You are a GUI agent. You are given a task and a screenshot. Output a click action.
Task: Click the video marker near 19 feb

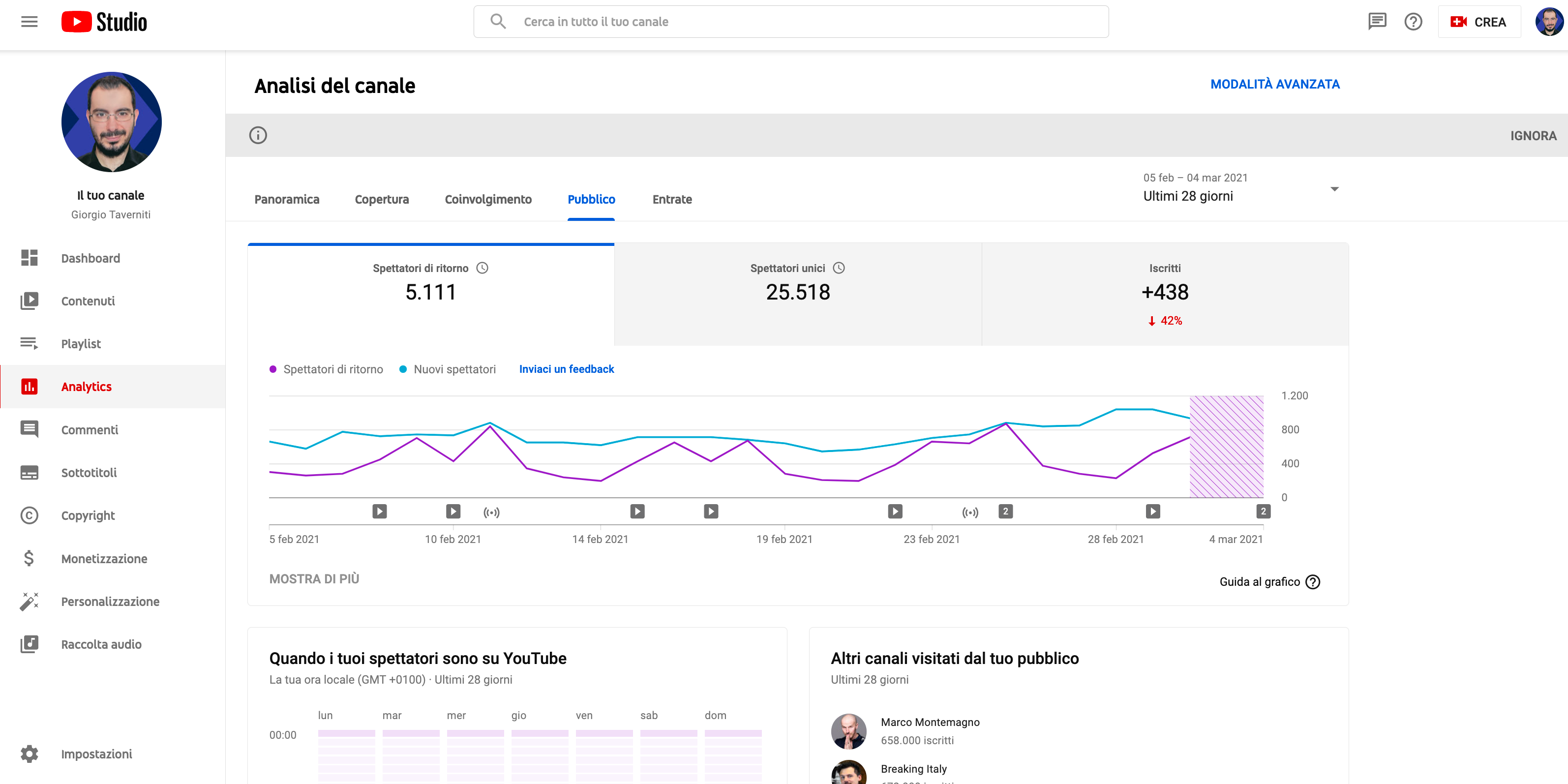[x=711, y=512]
